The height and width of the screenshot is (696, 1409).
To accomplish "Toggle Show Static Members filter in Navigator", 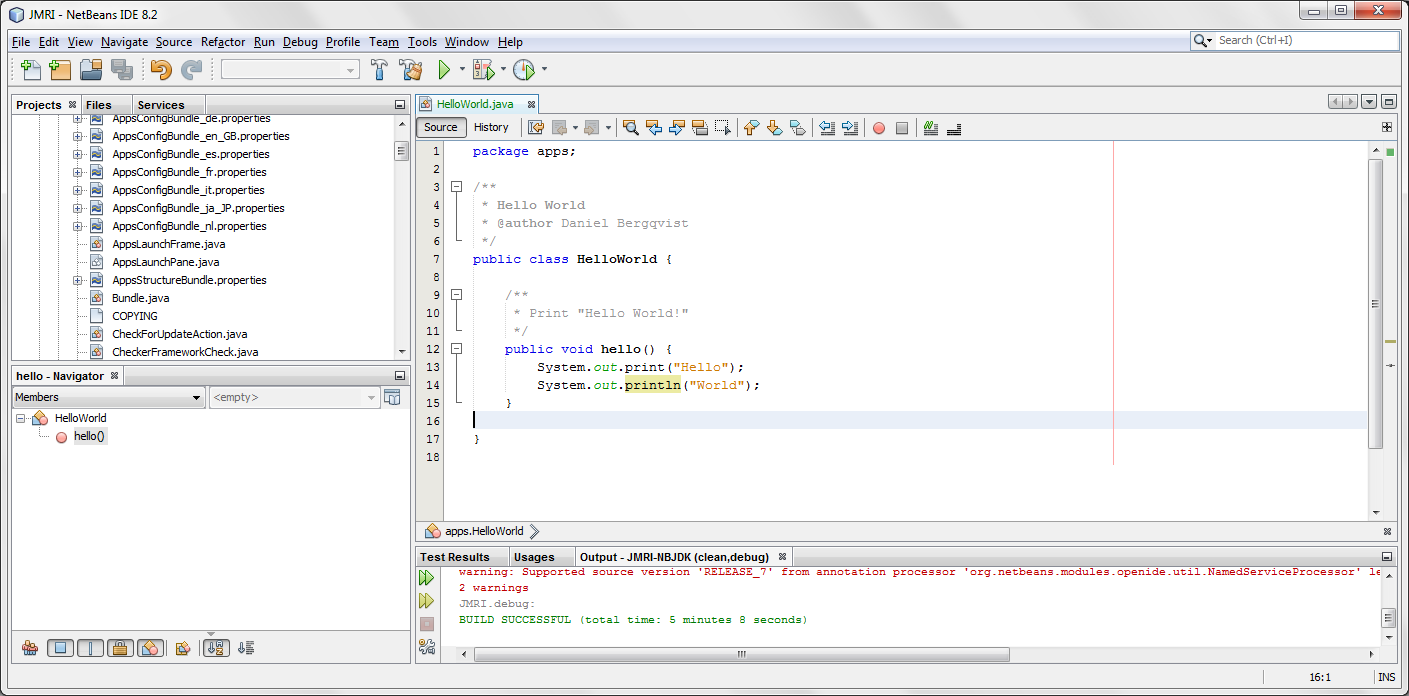I will pos(90,648).
